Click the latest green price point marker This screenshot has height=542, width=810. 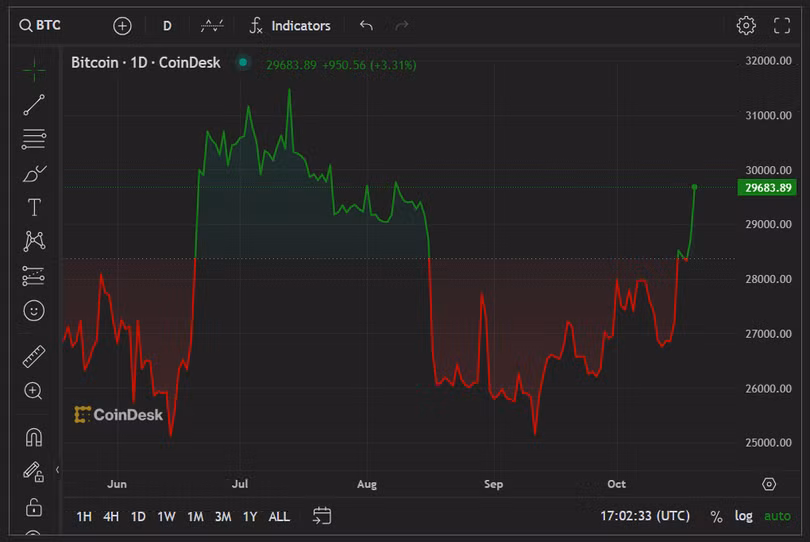click(694, 187)
